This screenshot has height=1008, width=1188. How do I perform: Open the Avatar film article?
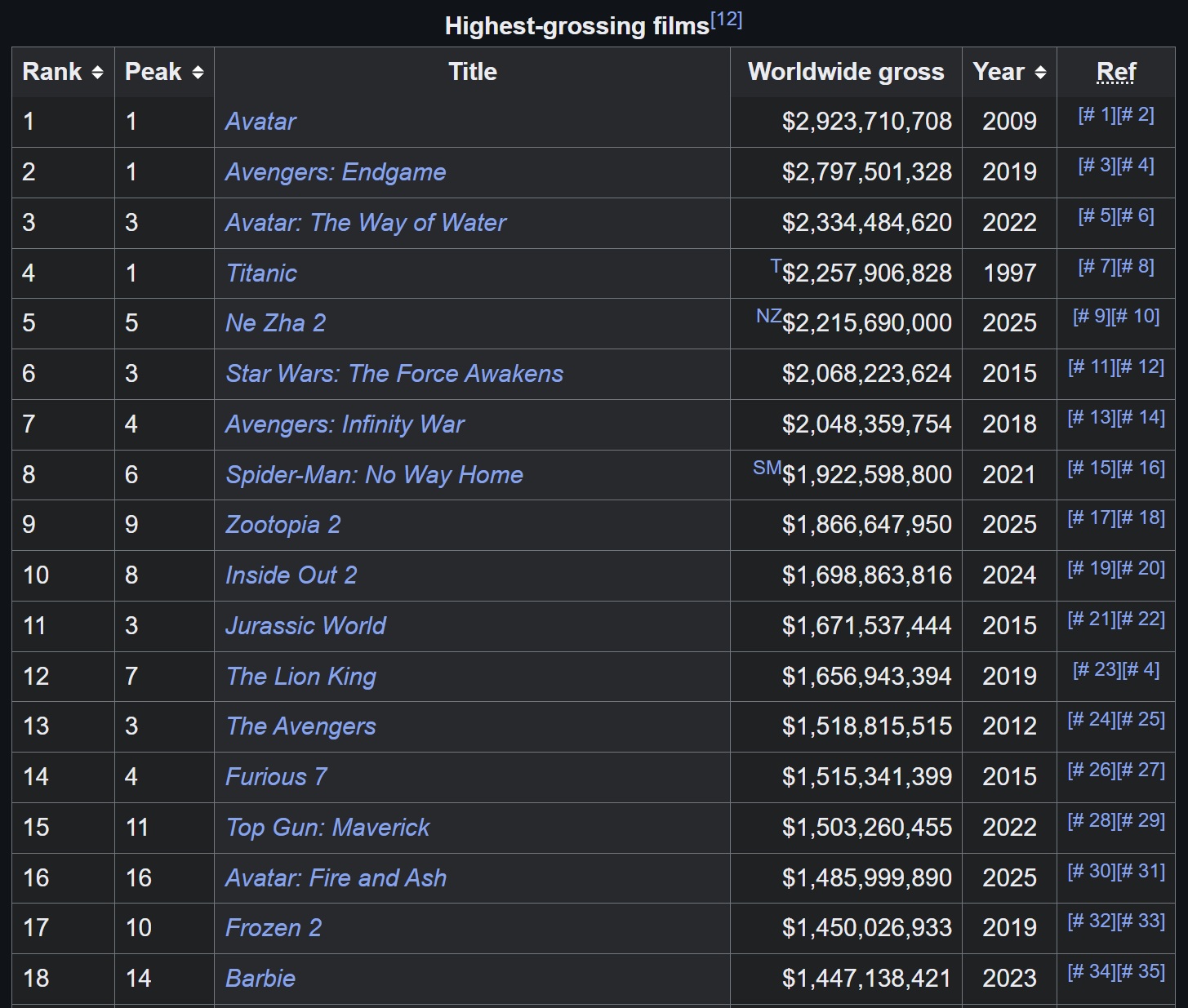click(260, 122)
